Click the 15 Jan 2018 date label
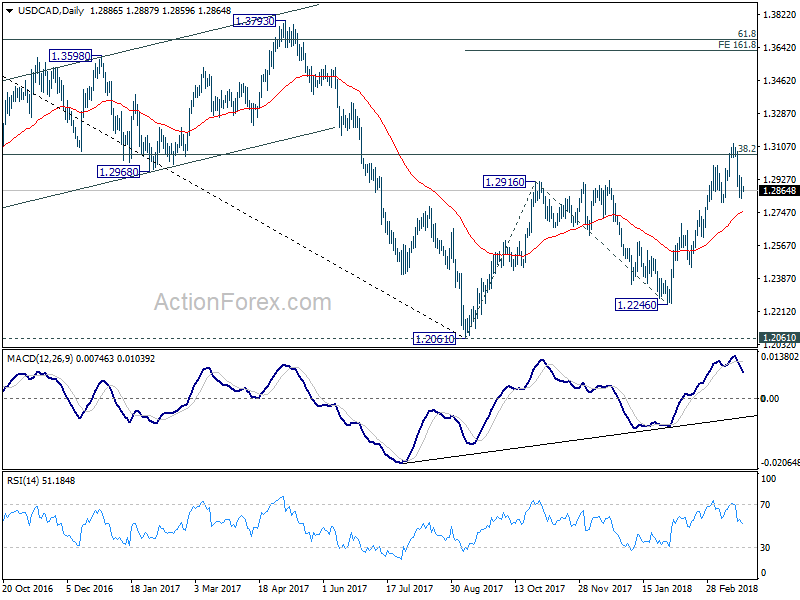Screen dimensions: 800x600 (x=667, y=588)
